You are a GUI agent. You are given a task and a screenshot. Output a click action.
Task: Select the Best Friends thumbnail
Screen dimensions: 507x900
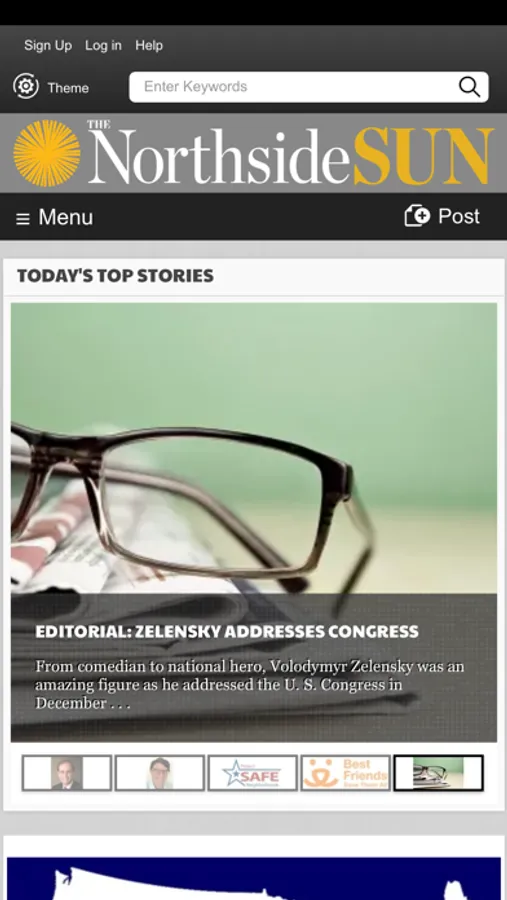click(x=346, y=773)
